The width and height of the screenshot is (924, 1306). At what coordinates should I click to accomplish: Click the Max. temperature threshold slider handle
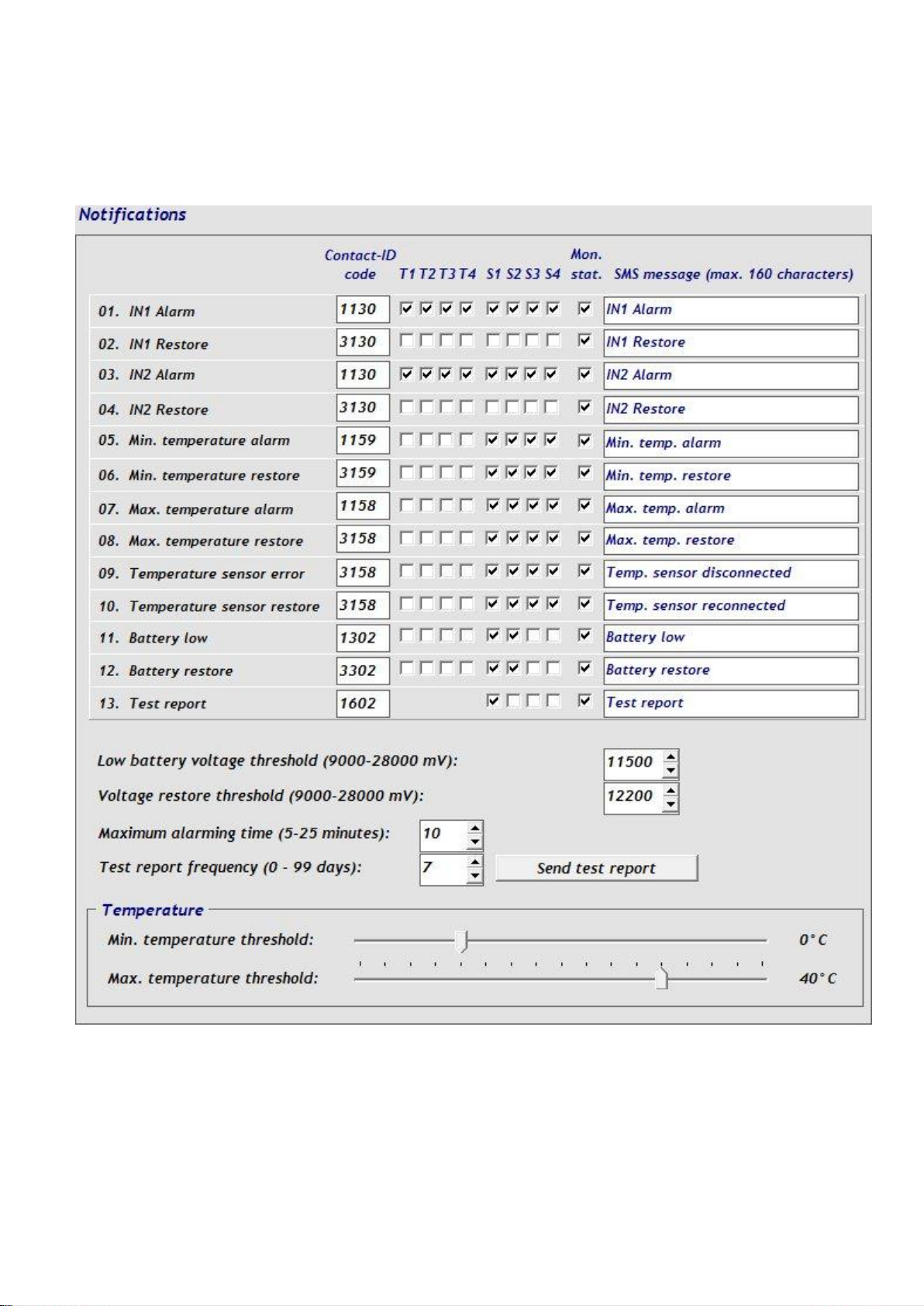tap(661, 979)
